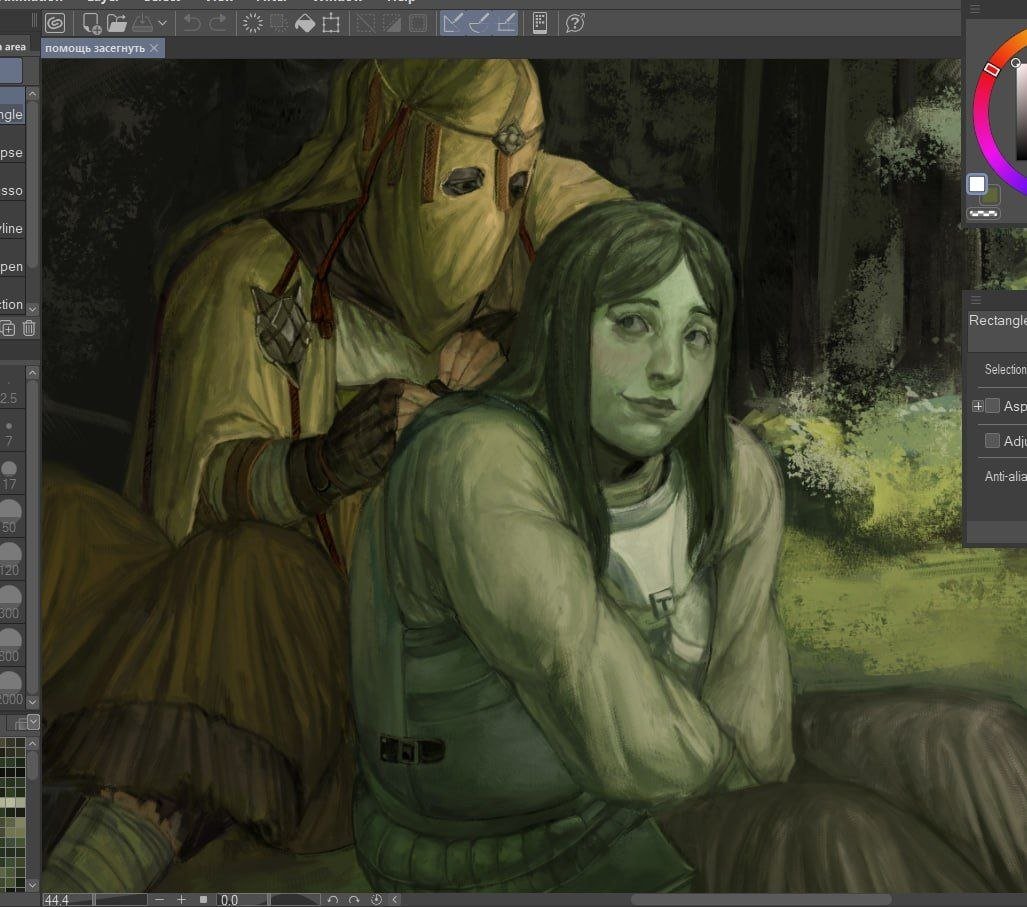Zoom out the canvas with minus button

[x=159, y=900]
